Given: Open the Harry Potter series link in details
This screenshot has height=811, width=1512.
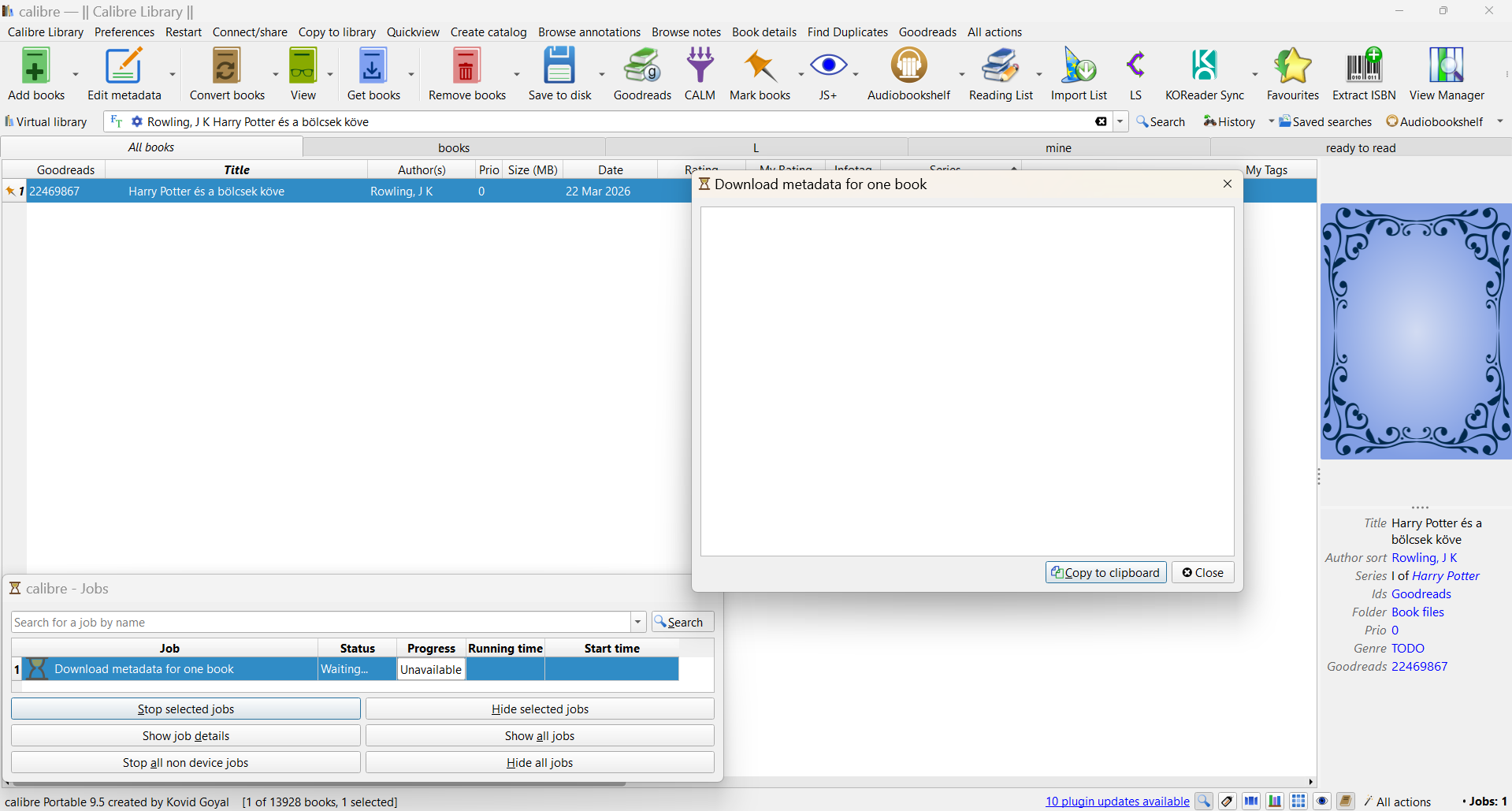Looking at the screenshot, I should point(1446,575).
